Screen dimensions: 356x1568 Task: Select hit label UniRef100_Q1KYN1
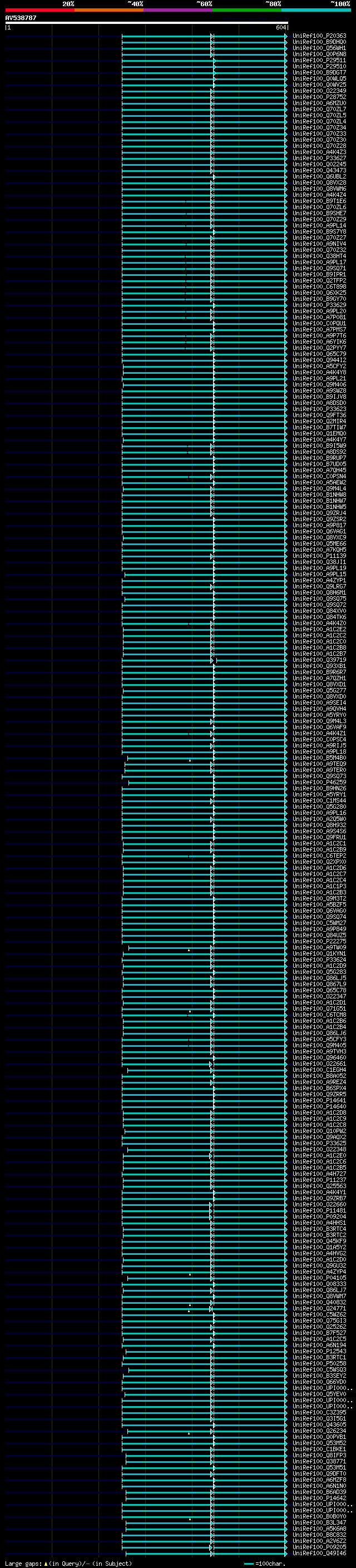coord(319,954)
